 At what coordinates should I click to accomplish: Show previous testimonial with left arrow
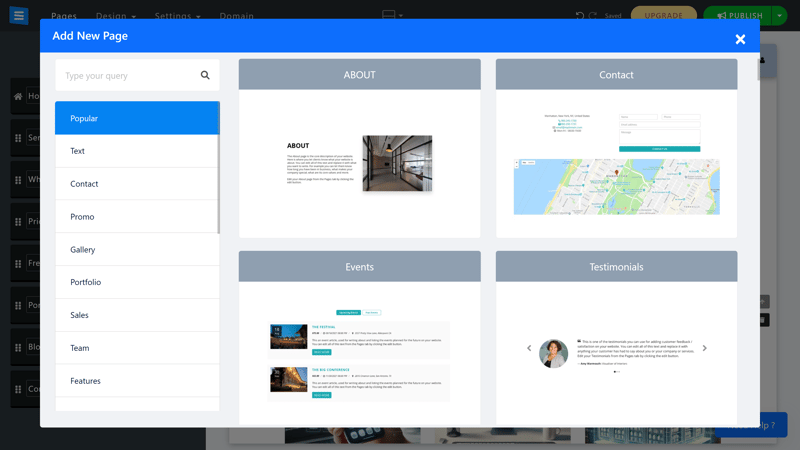point(529,348)
